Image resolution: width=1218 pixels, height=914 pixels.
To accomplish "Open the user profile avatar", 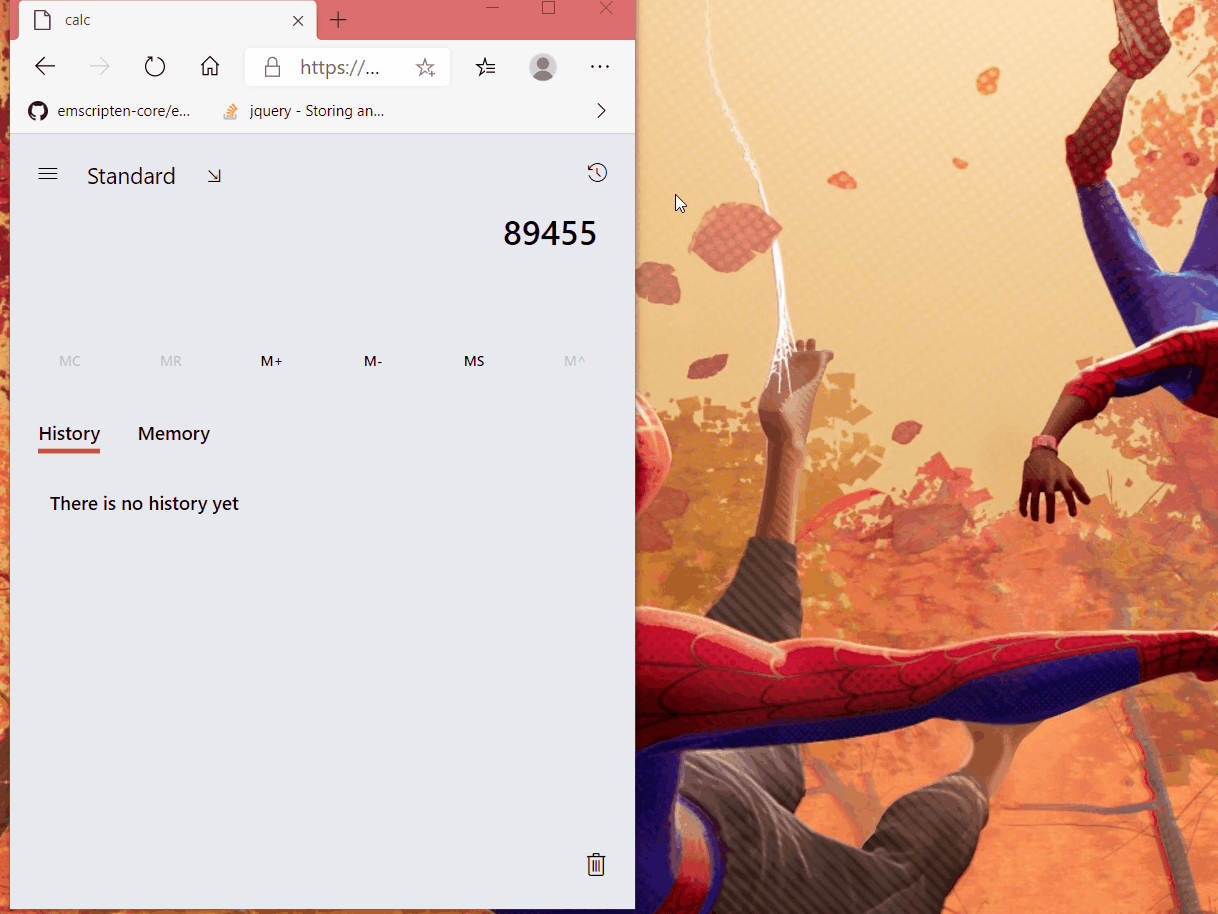I will pyautogui.click(x=543, y=67).
